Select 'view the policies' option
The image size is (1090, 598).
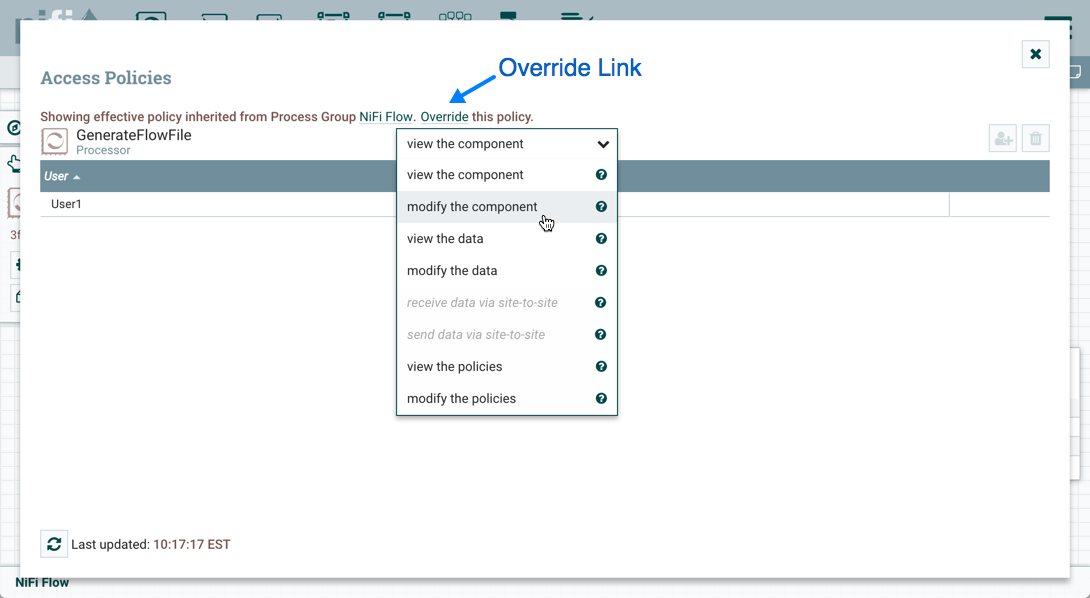[454, 367]
